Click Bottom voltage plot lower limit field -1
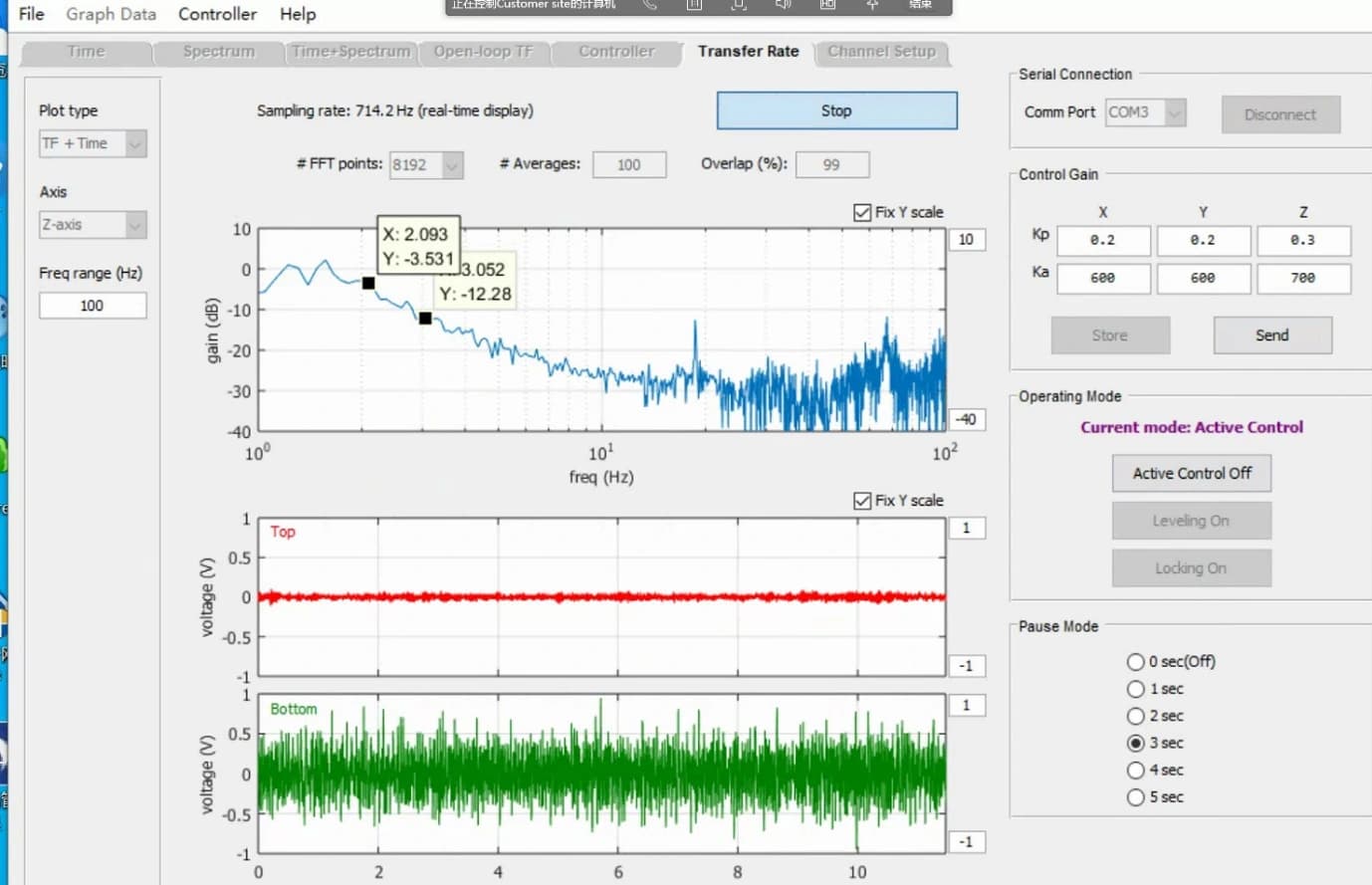The image size is (1372, 885). (x=966, y=842)
